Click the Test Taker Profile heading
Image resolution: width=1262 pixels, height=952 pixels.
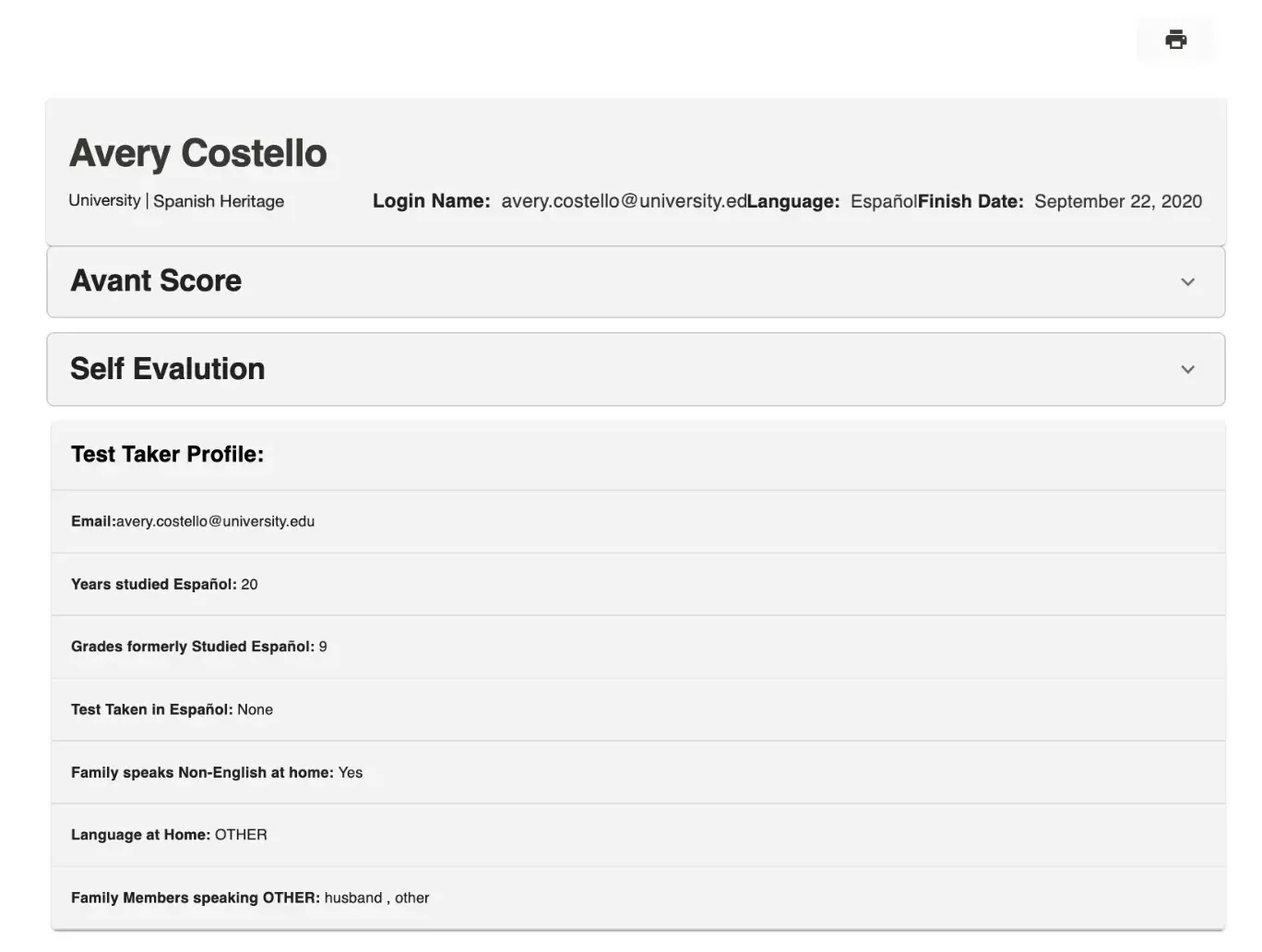167,454
